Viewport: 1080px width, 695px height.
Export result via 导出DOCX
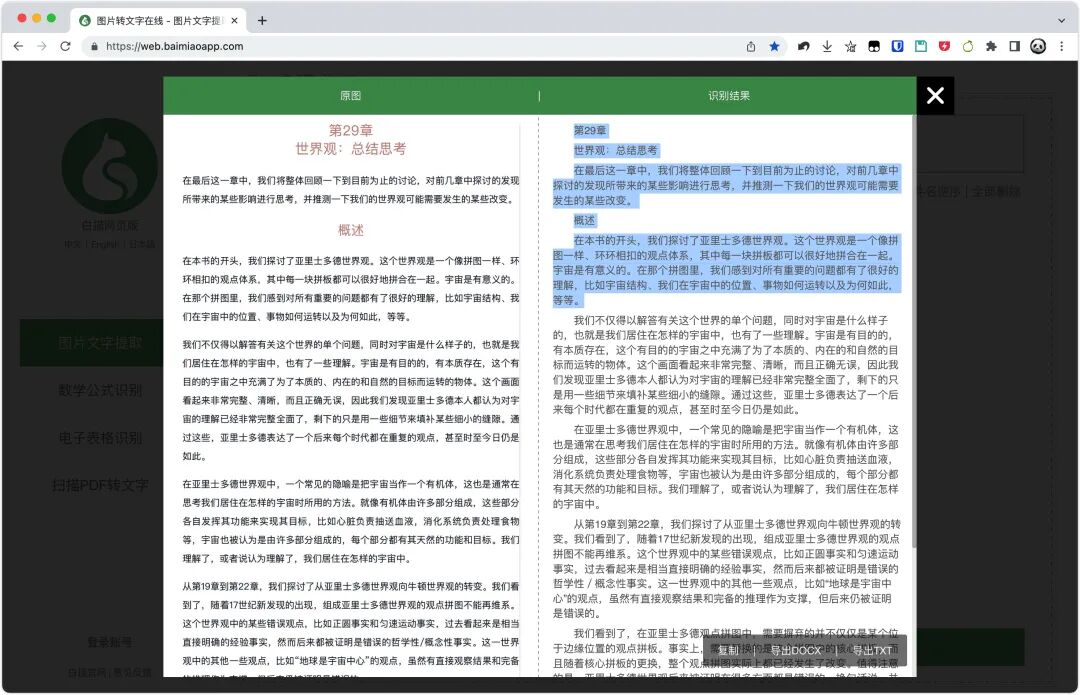(796, 650)
